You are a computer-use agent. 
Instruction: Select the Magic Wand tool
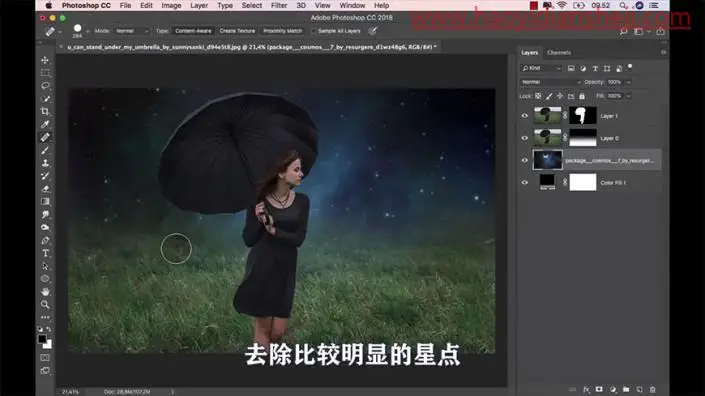[x=45, y=98]
